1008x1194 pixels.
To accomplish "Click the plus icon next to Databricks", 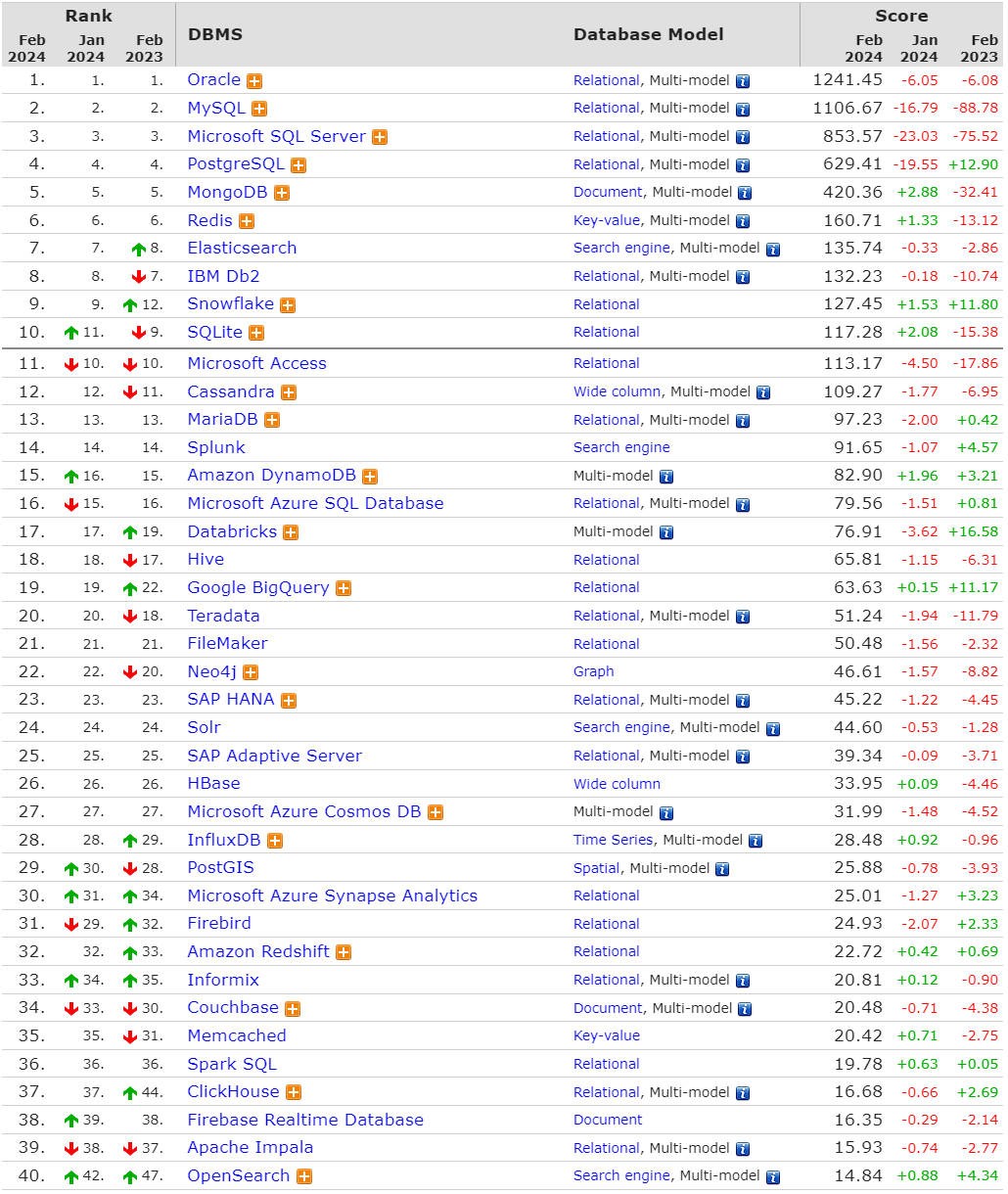I will pos(291,532).
